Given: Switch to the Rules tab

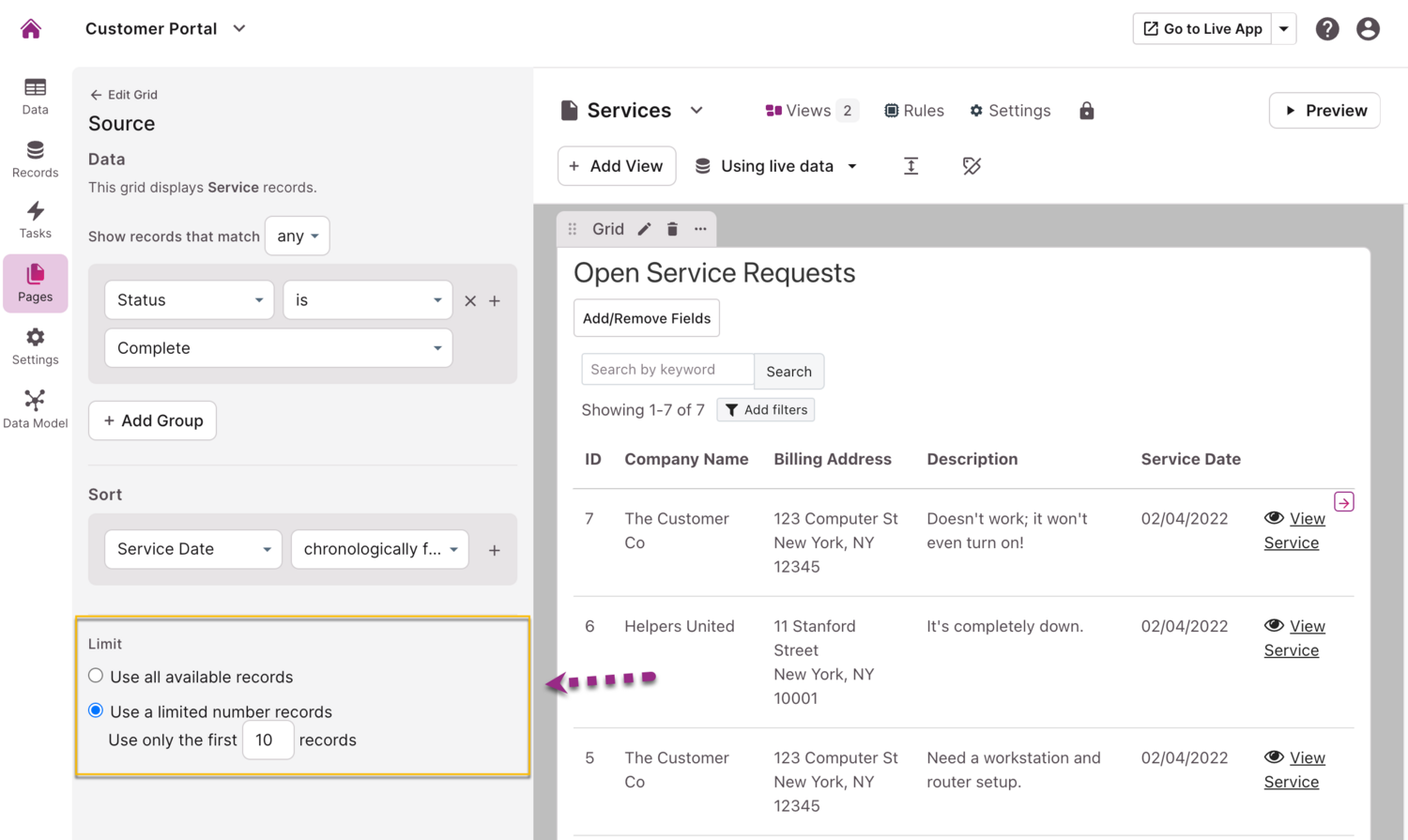Looking at the screenshot, I should click(x=914, y=111).
